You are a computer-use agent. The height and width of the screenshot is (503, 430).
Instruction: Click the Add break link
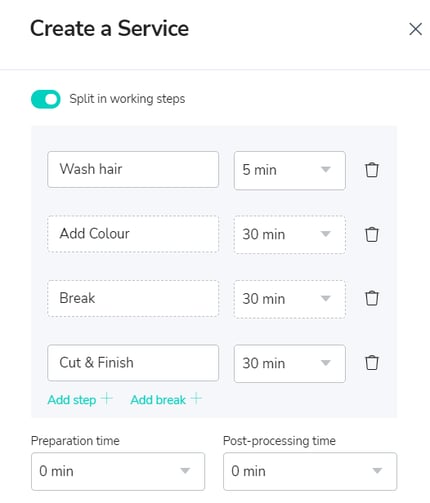(x=158, y=400)
